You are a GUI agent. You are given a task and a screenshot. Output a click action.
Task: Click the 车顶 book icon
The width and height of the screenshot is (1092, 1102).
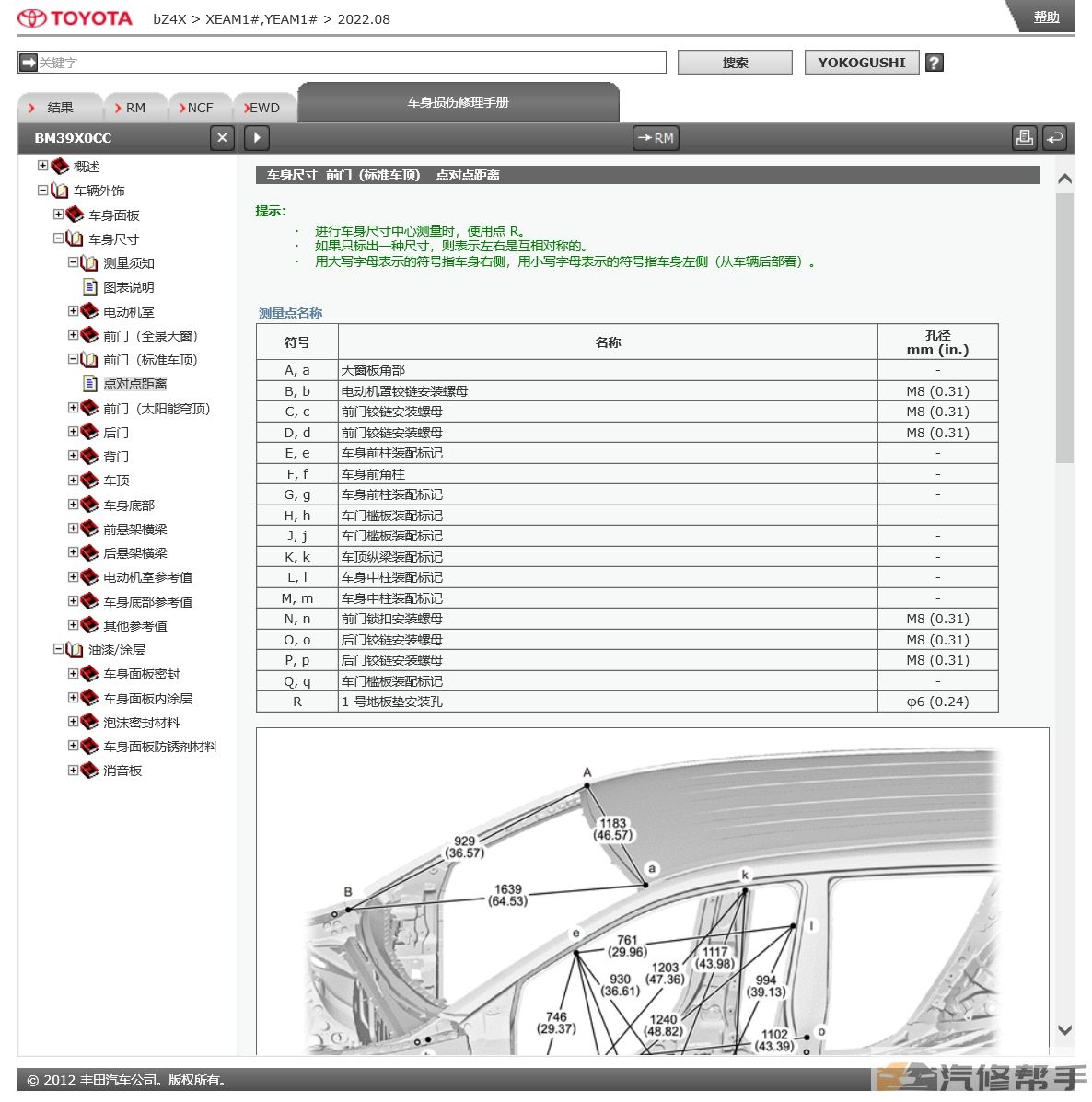[89, 480]
